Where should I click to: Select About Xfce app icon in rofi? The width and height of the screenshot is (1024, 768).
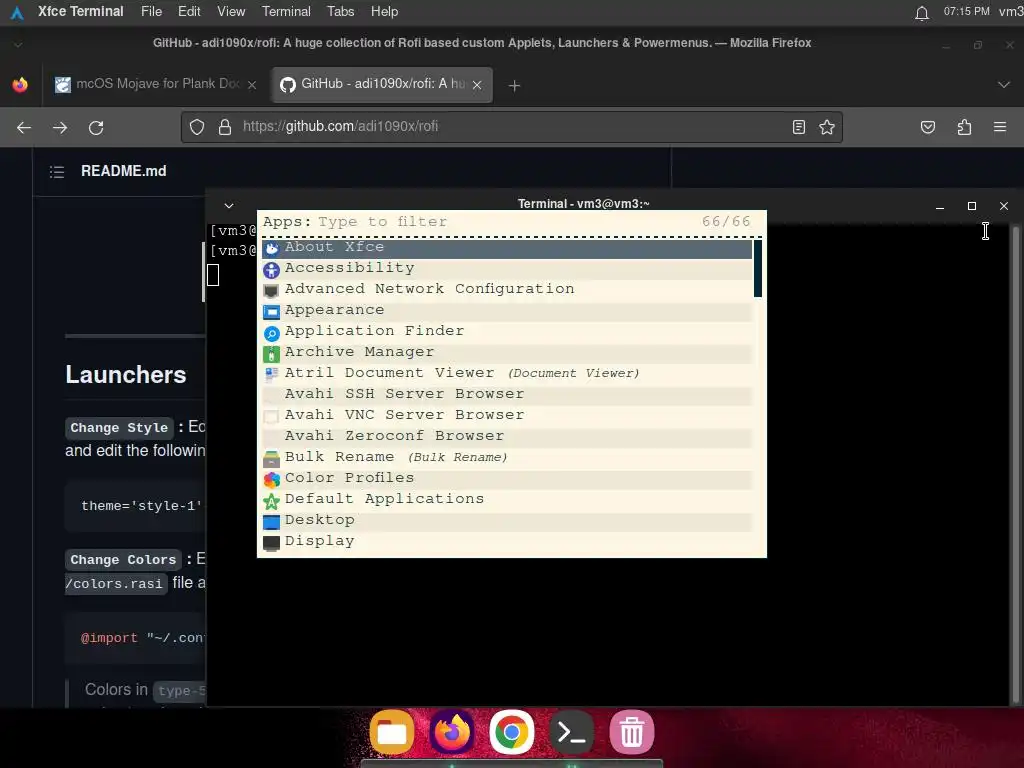(x=271, y=248)
